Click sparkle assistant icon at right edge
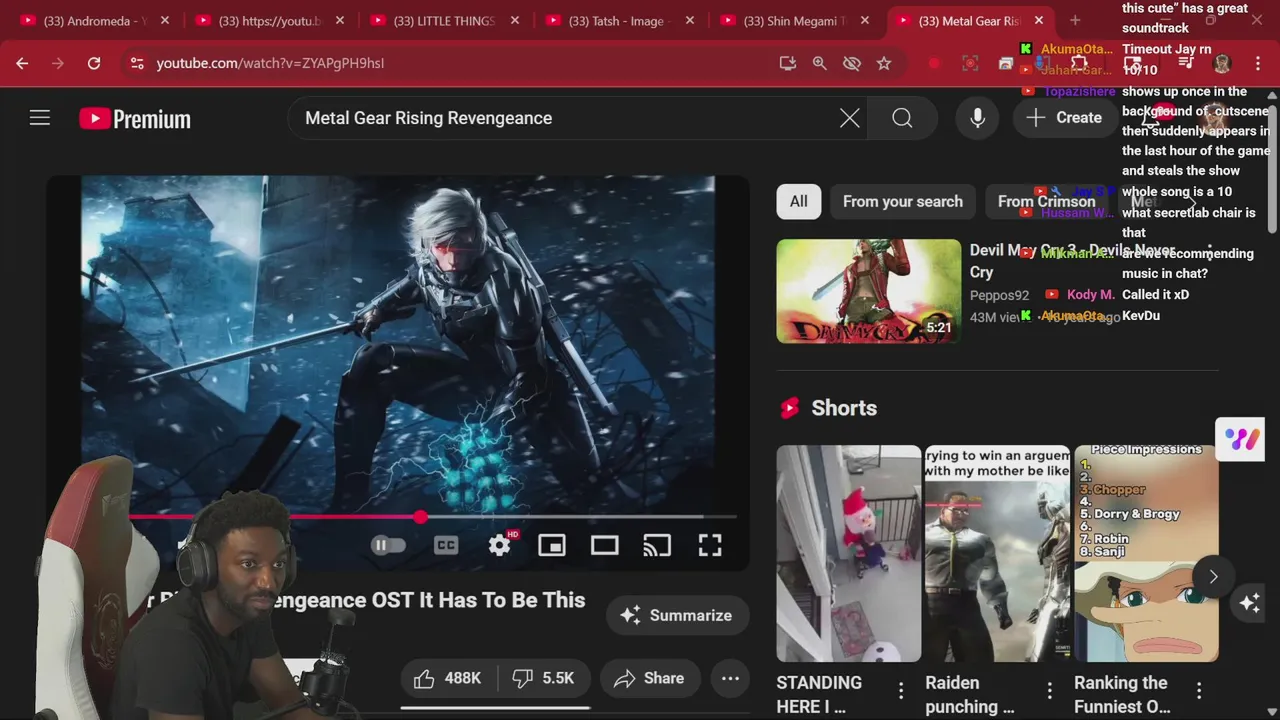 (x=1250, y=602)
